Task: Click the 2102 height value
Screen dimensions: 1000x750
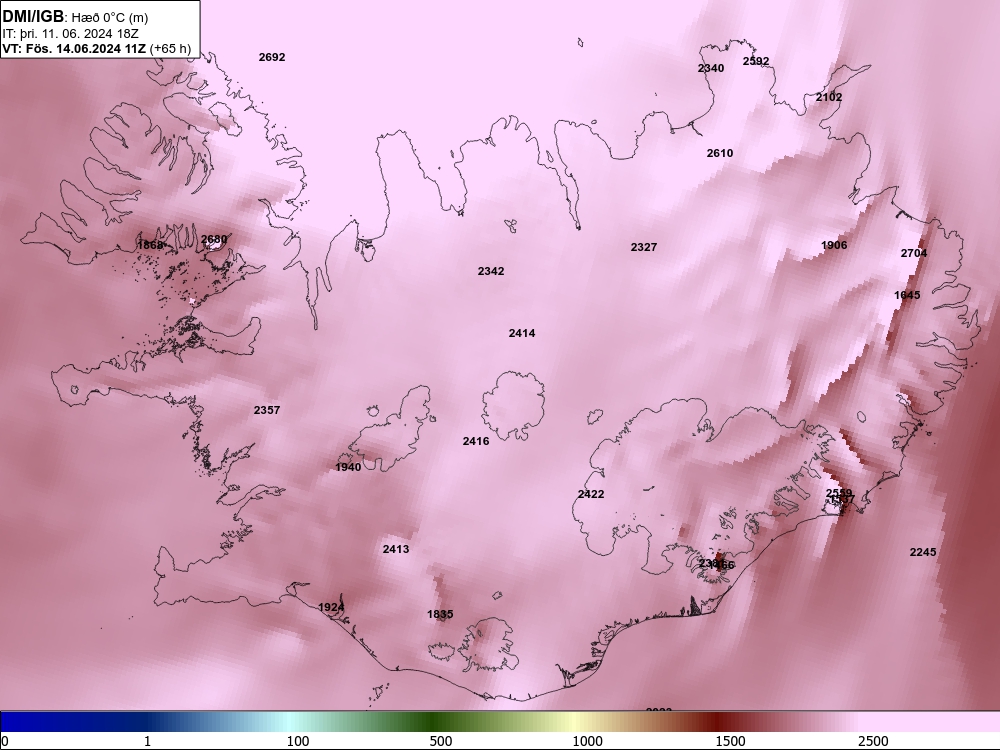Action: 828,98
